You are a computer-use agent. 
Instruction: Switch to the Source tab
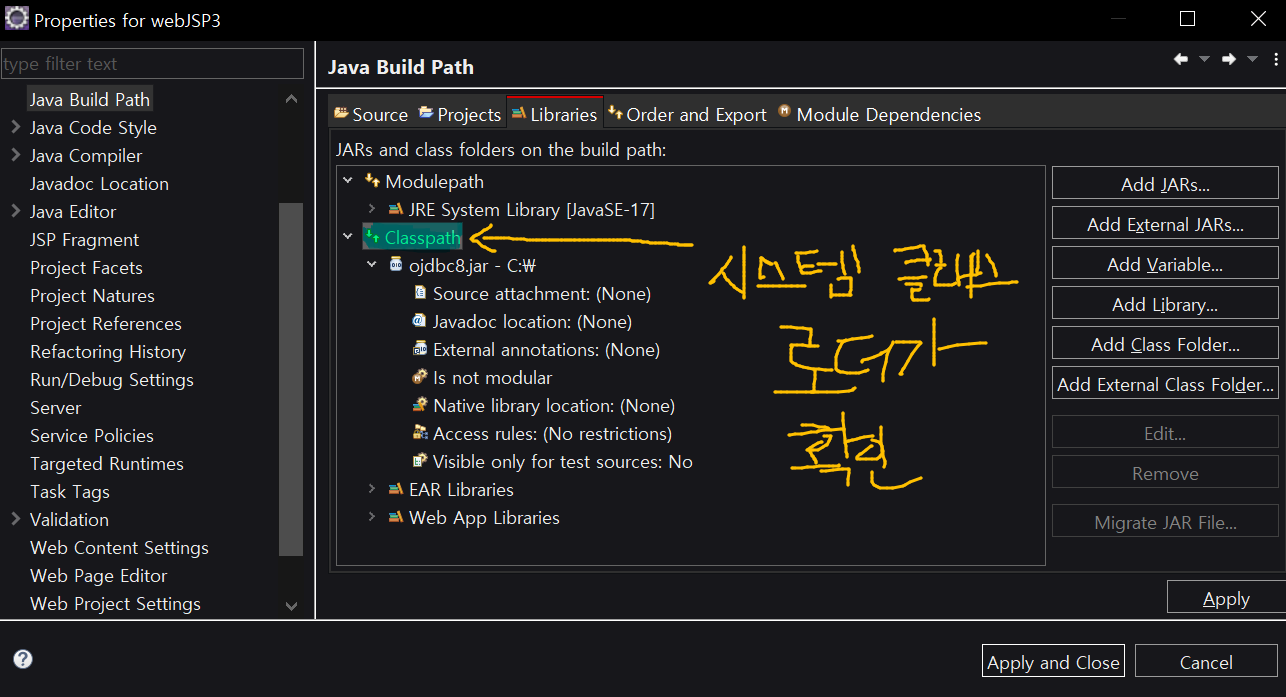click(371, 114)
